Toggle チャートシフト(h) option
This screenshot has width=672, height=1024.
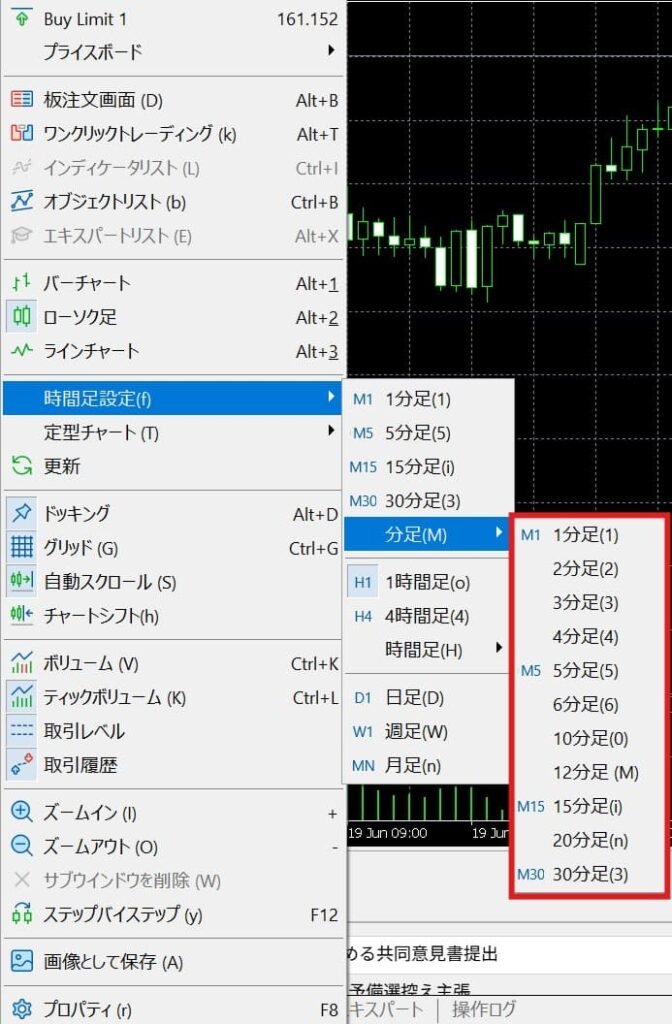pyautogui.click(x=172, y=615)
